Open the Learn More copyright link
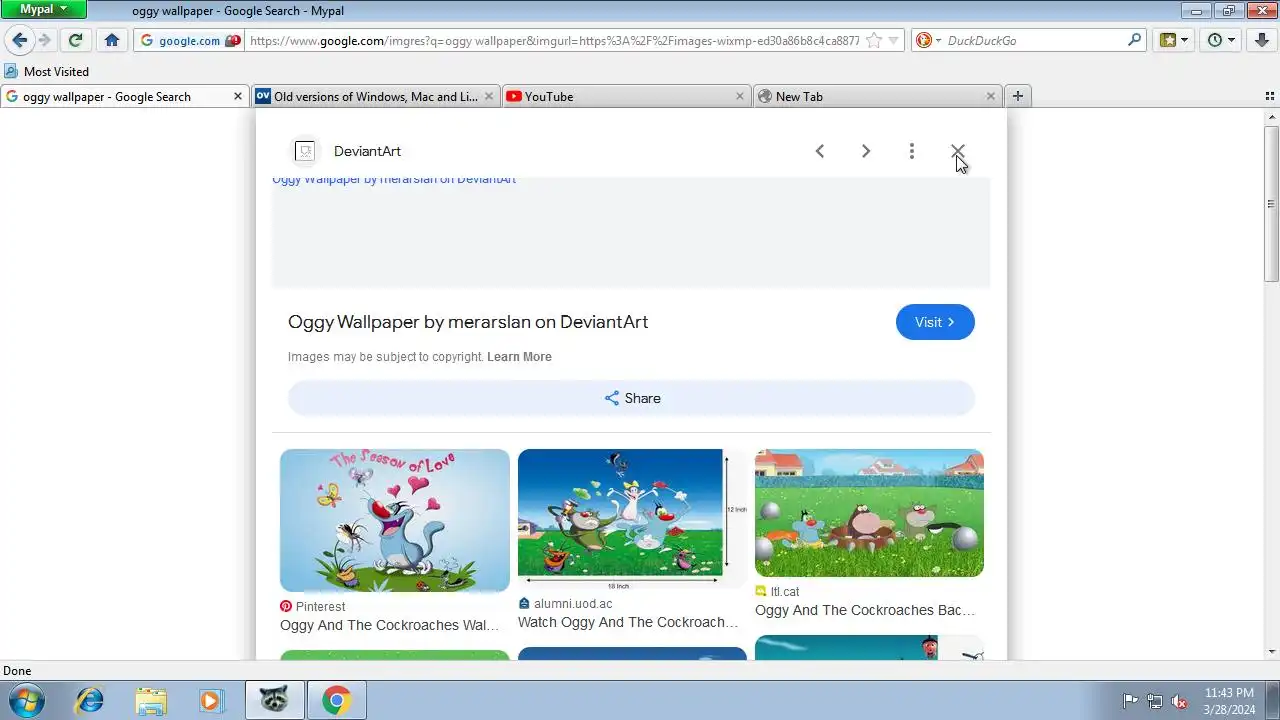1280x720 pixels. pos(519,357)
